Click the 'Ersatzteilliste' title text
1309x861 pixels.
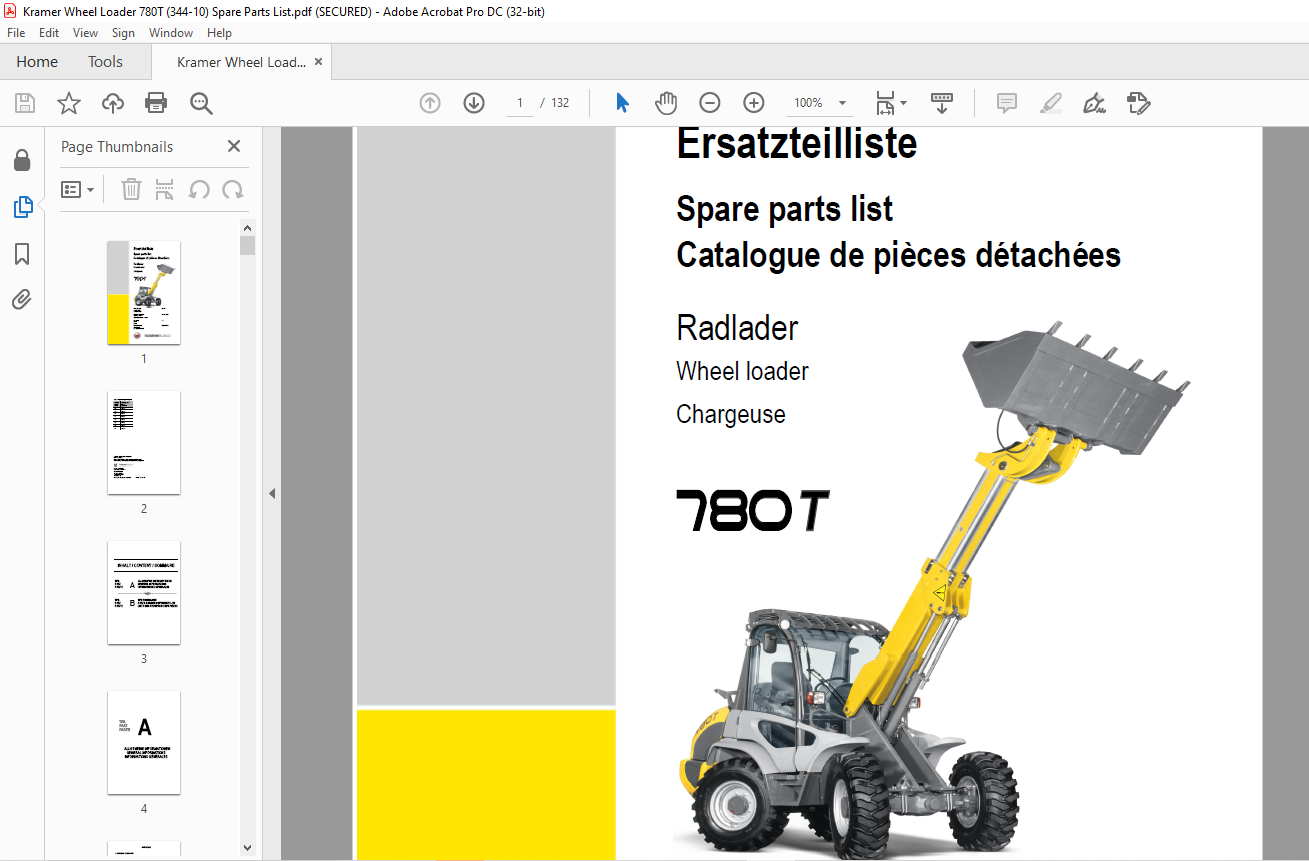(x=796, y=144)
